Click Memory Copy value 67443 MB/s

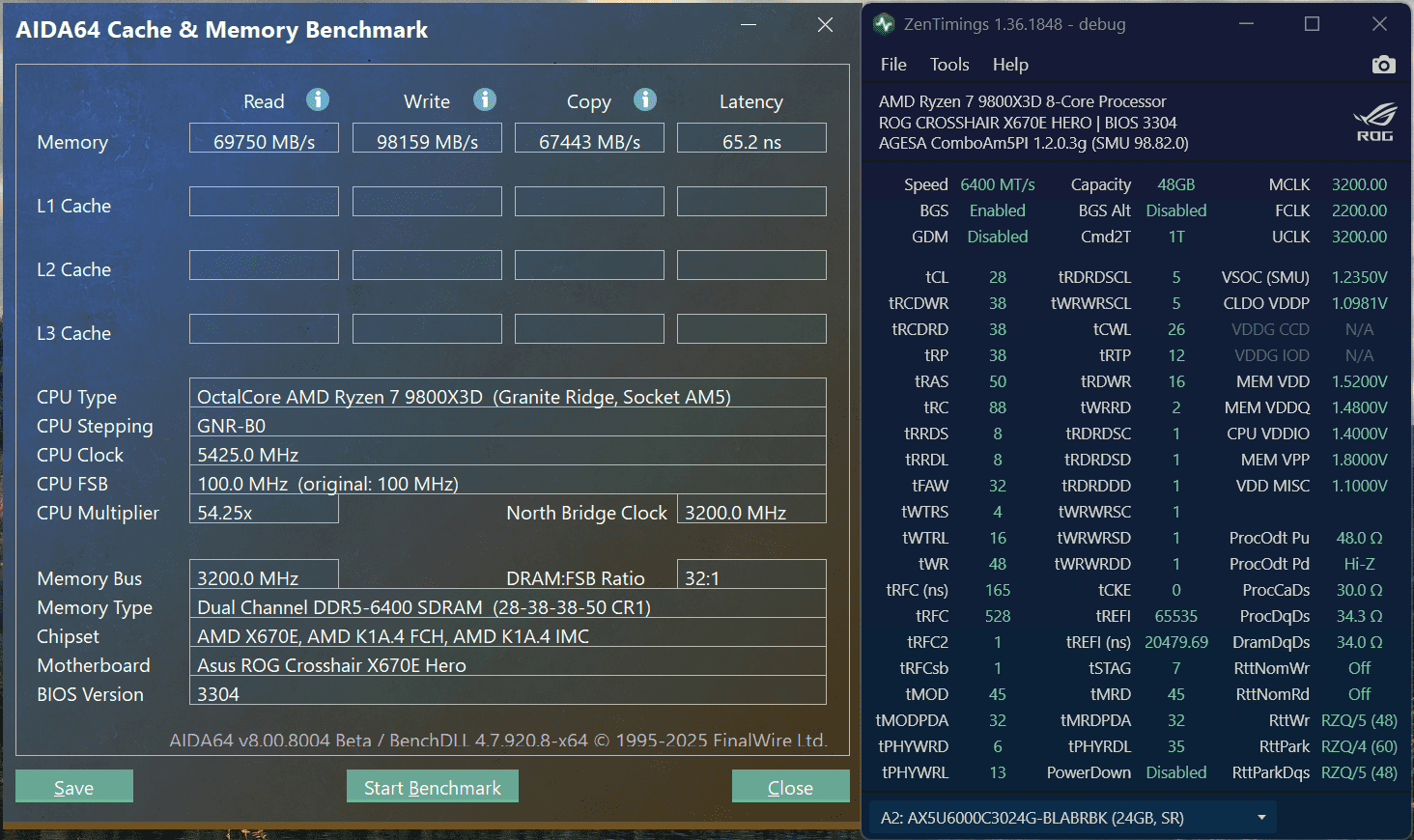pos(589,138)
